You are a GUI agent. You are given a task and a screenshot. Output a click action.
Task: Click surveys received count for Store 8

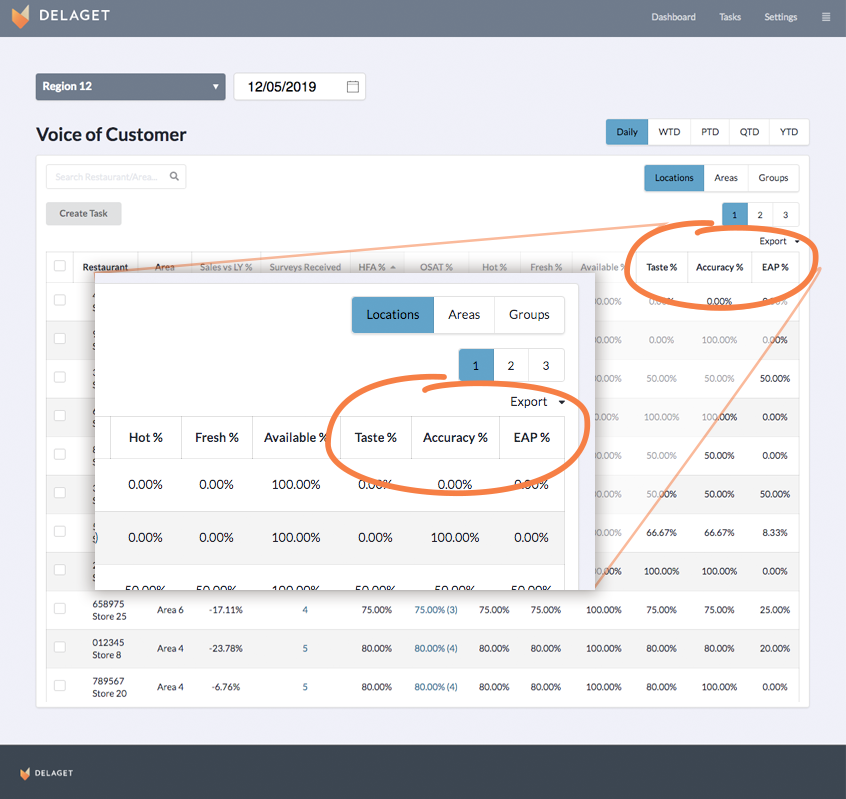click(x=305, y=648)
